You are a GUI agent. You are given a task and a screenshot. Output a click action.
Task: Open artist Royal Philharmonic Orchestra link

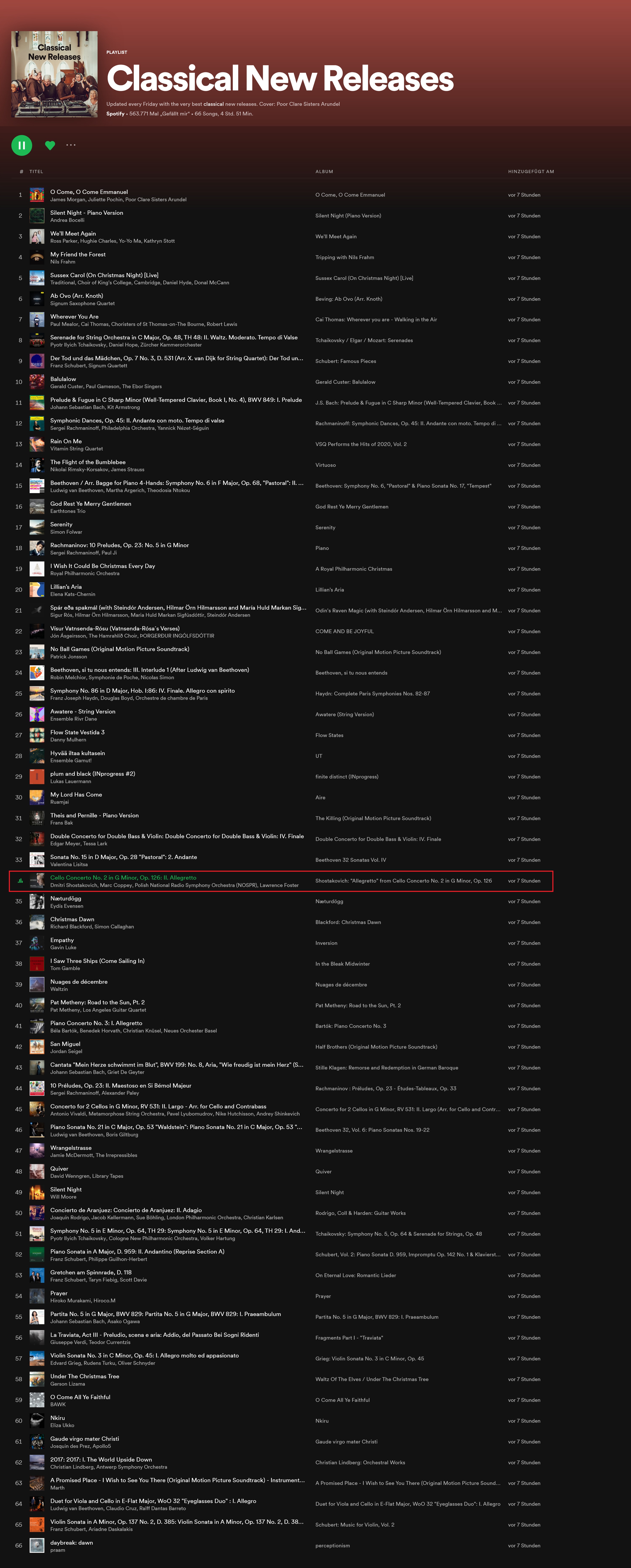point(85,573)
